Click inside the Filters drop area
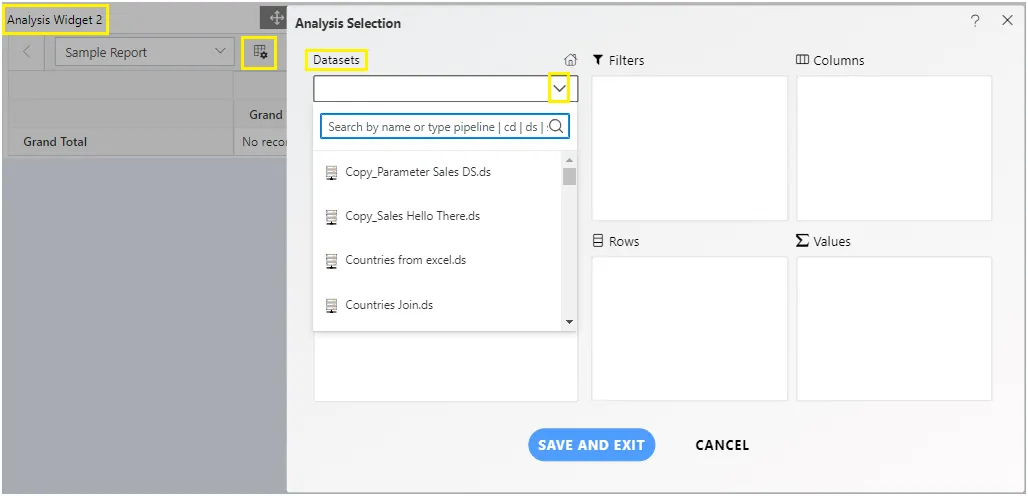Image resolution: width=1028 pixels, height=496 pixels. coord(690,148)
